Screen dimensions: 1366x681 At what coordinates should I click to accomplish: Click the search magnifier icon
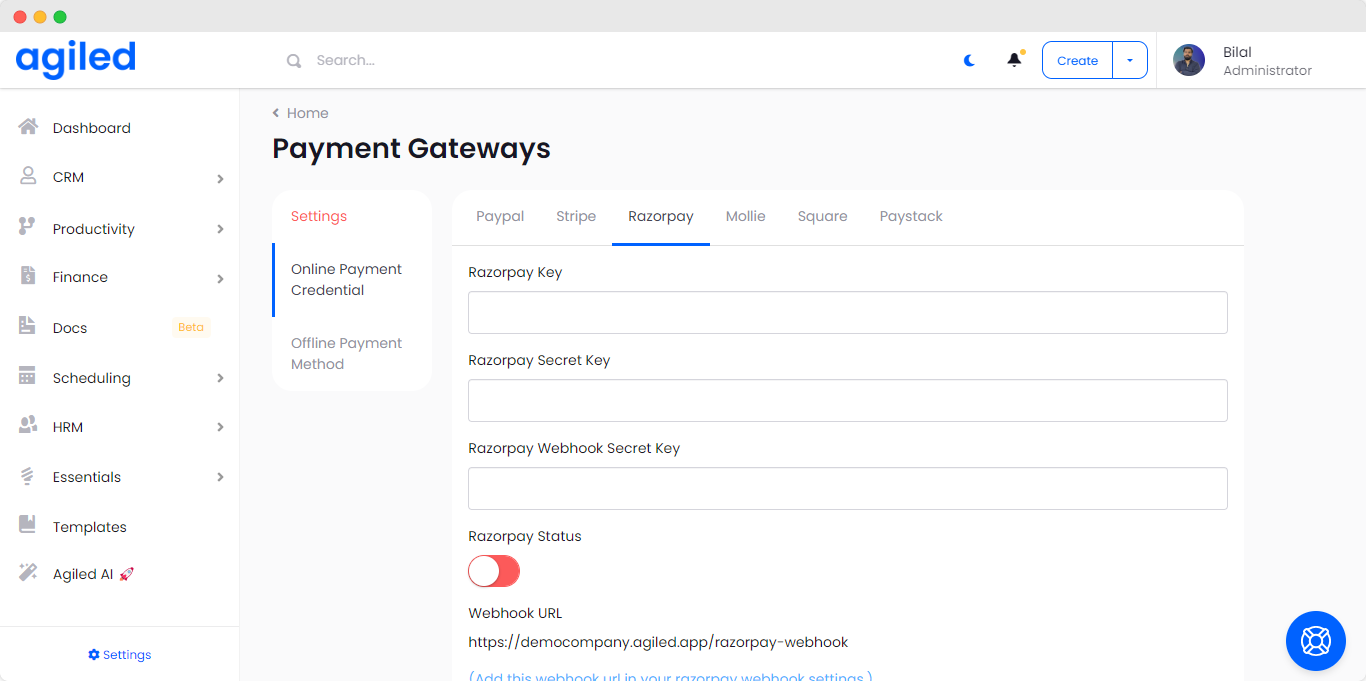[x=294, y=61]
